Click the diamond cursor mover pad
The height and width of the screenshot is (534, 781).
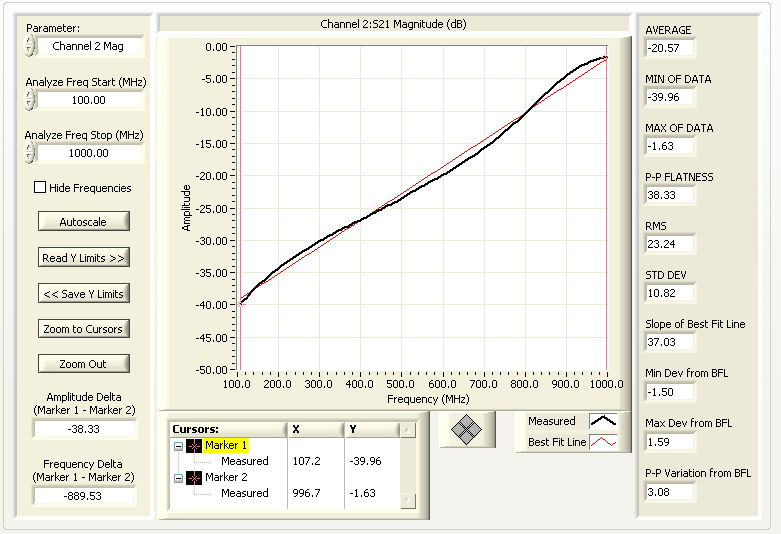tap(467, 429)
